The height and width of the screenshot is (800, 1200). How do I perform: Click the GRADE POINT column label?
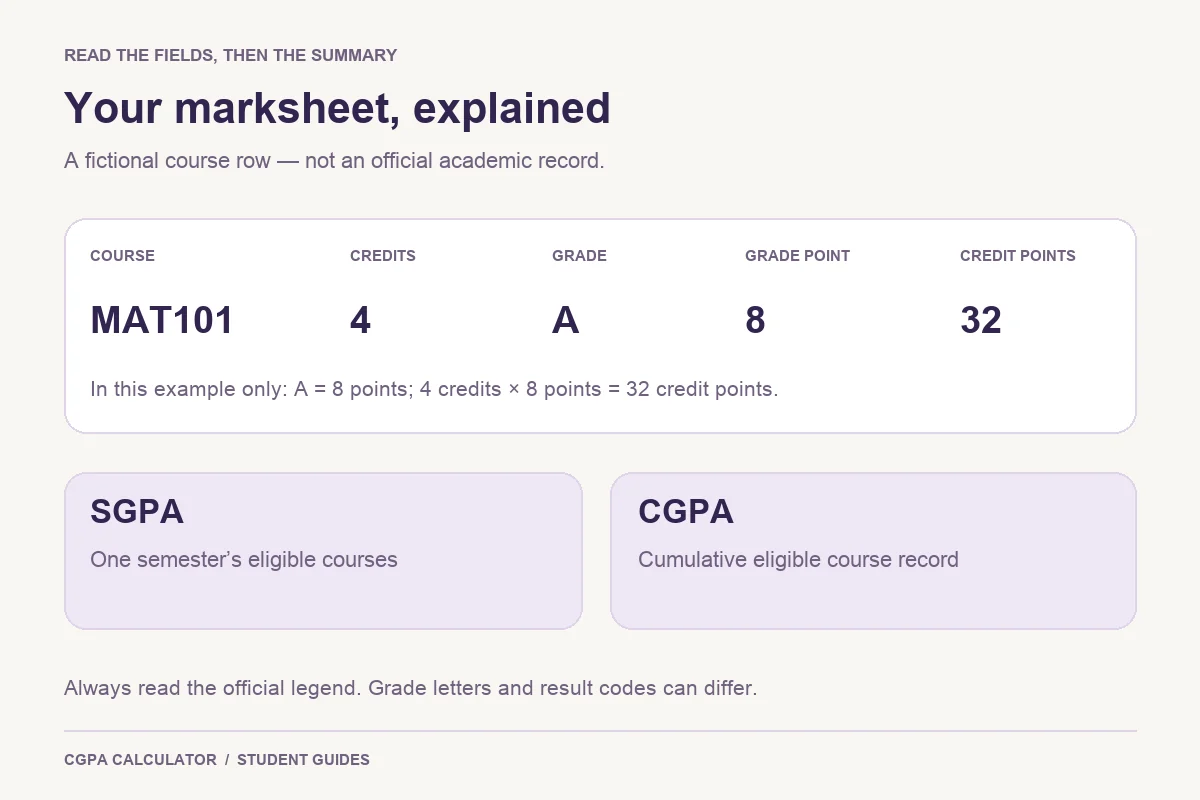[797, 256]
